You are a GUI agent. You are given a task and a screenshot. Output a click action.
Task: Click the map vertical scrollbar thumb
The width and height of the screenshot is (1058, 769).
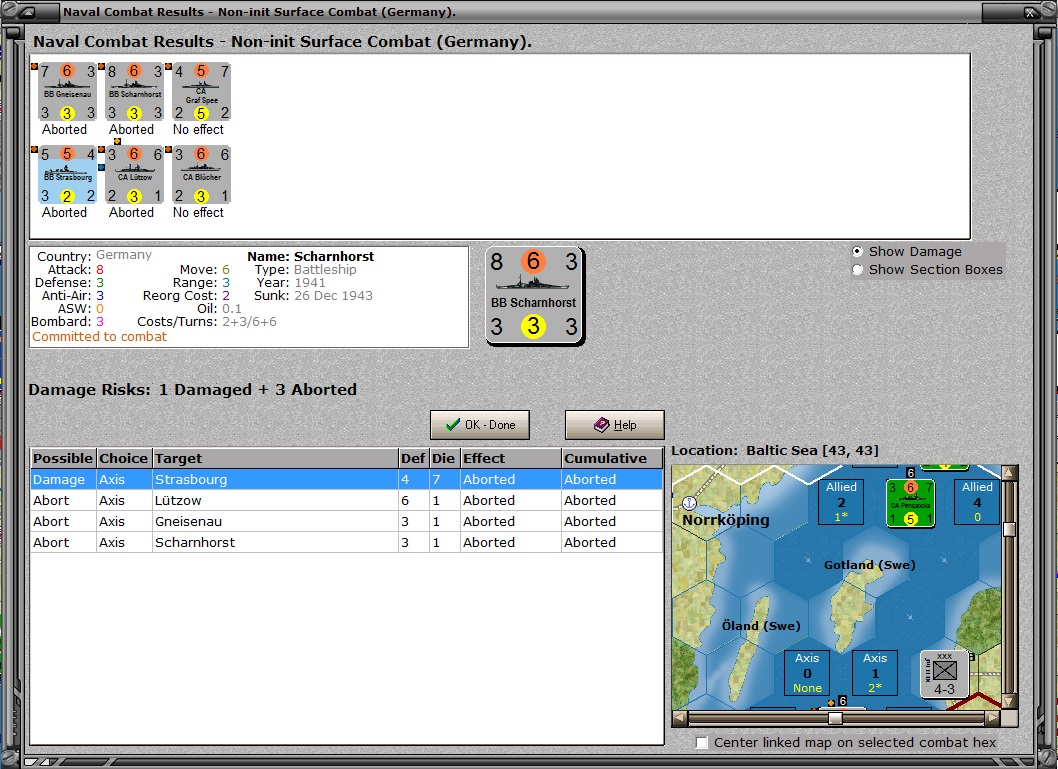tap(1009, 530)
